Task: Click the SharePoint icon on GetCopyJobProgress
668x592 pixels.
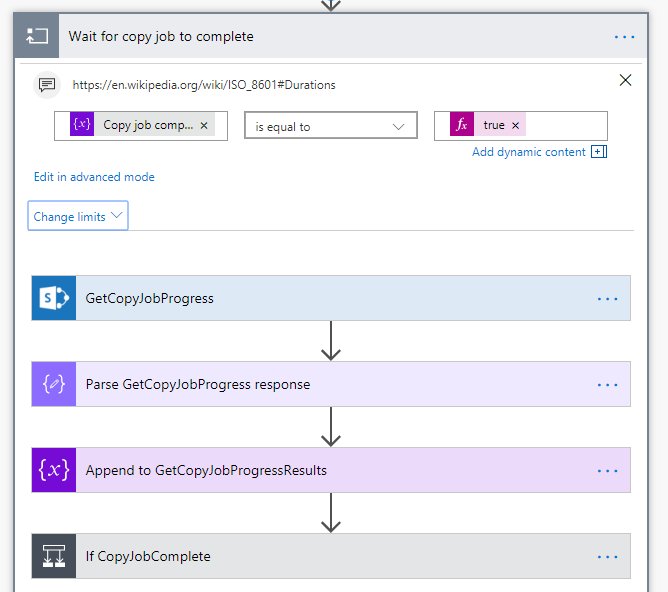Action: (x=54, y=298)
